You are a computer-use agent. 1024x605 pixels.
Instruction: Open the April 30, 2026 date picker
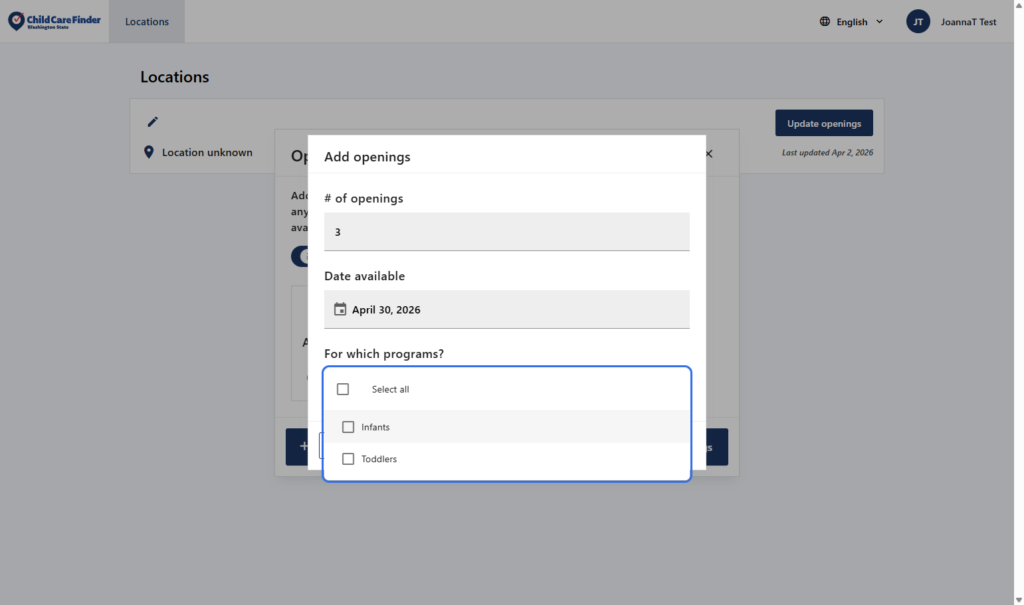click(x=506, y=310)
